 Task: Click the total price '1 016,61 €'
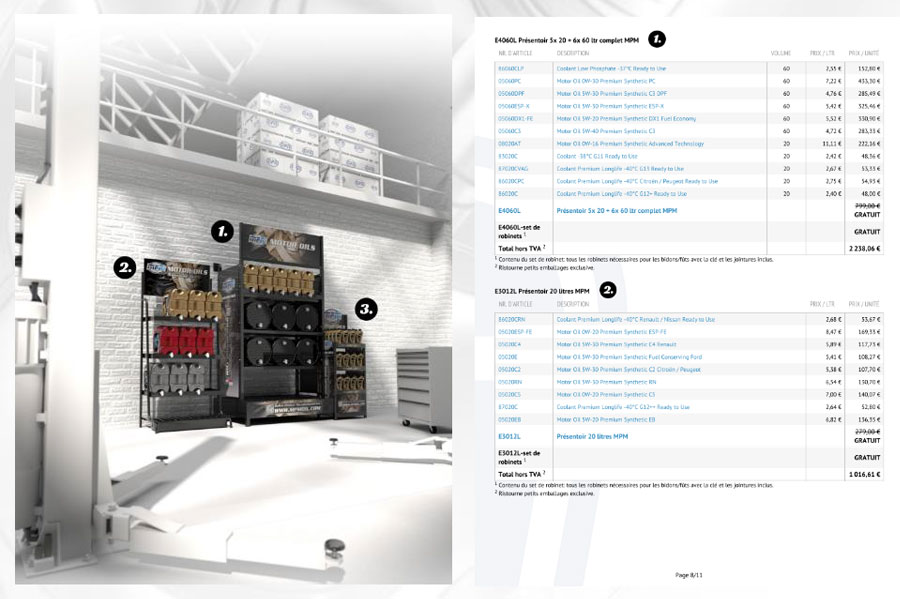pyautogui.click(x=864, y=474)
